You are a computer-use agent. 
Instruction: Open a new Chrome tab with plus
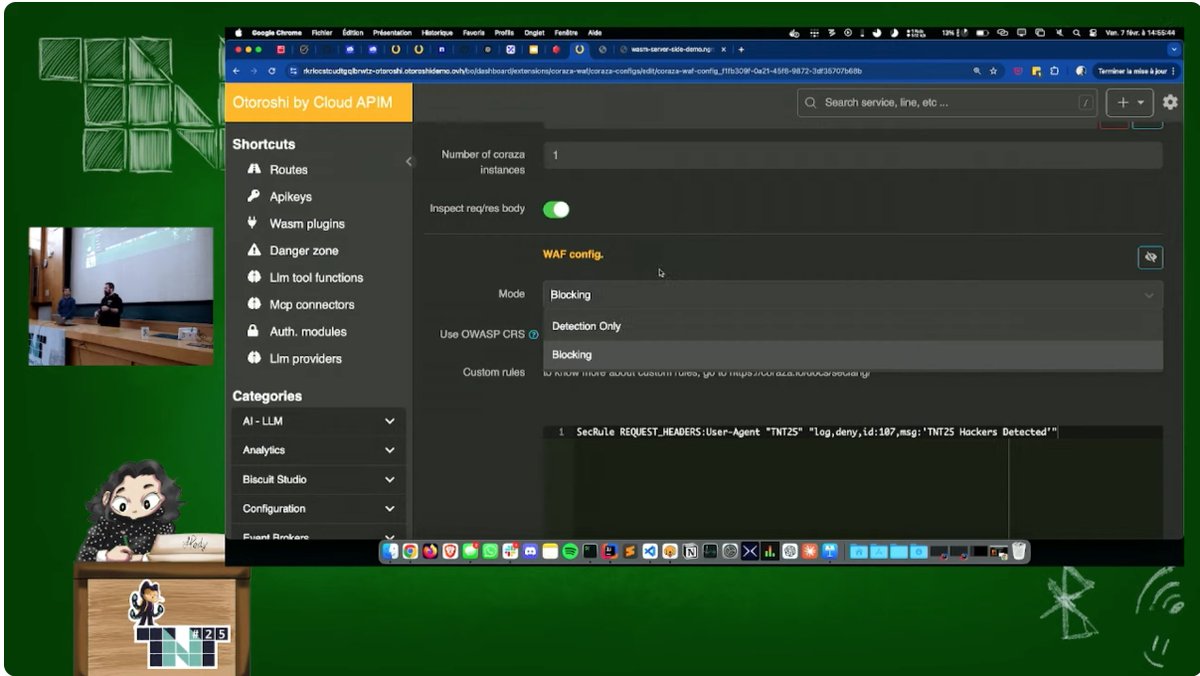click(x=741, y=49)
